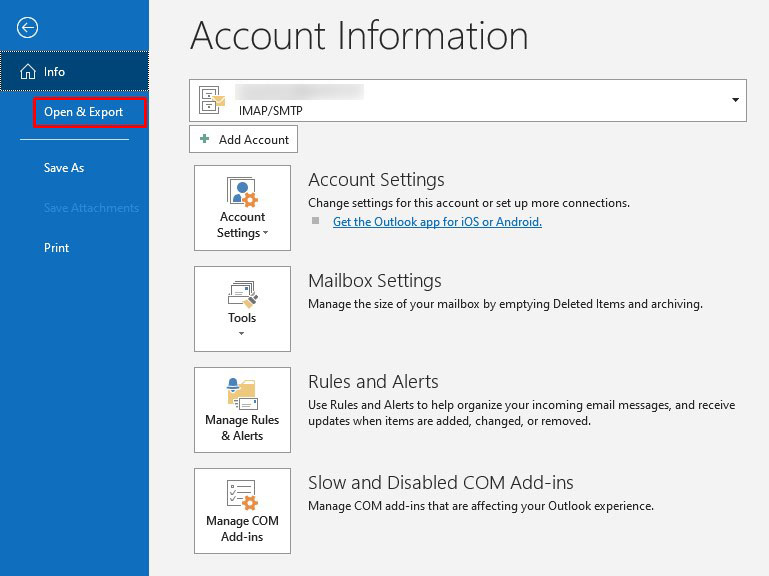The width and height of the screenshot is (769, 576).
Task: Click the Mailbox Settings heading
Action: click(375, 281)
